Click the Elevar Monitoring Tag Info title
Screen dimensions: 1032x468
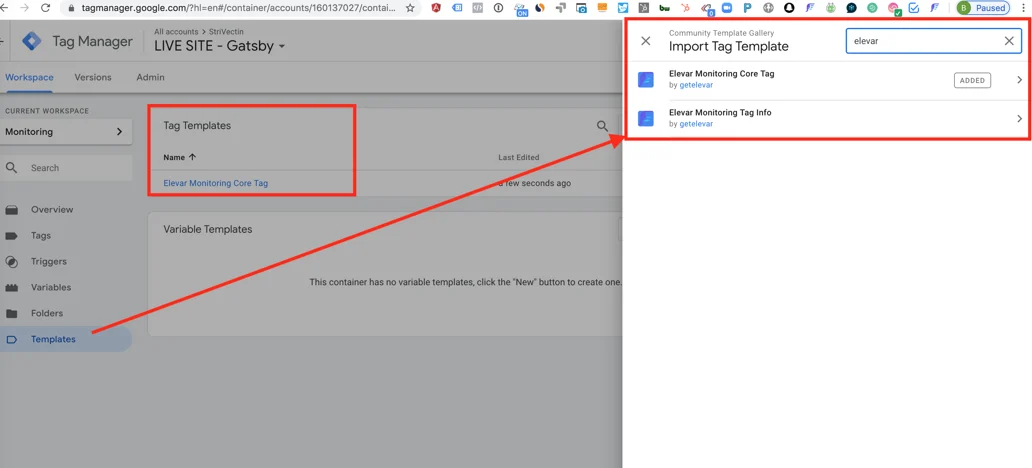[720, 113]
